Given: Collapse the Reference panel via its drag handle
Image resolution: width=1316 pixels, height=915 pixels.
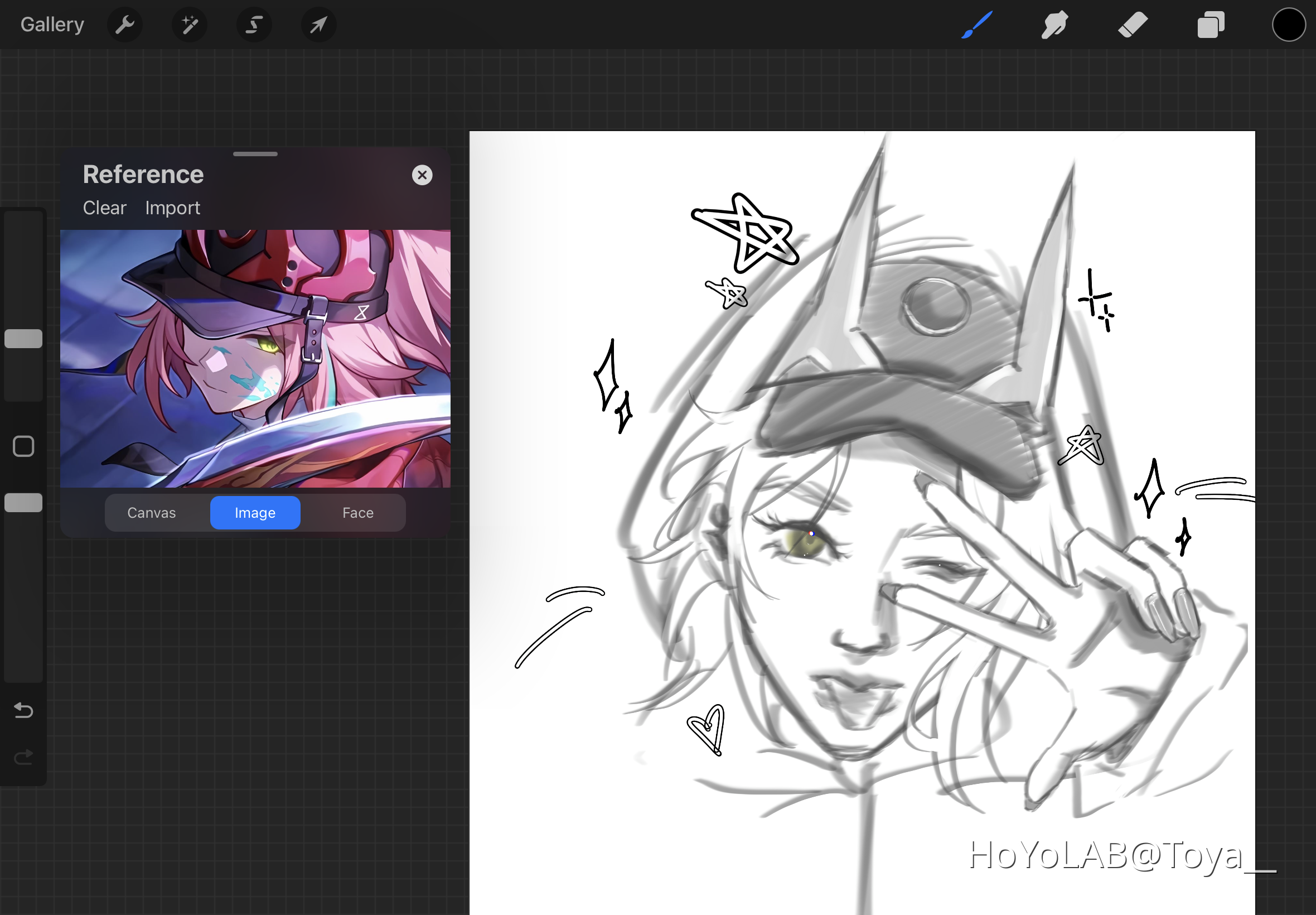Looking at the screenshot, I should click(x=255, y=153).
